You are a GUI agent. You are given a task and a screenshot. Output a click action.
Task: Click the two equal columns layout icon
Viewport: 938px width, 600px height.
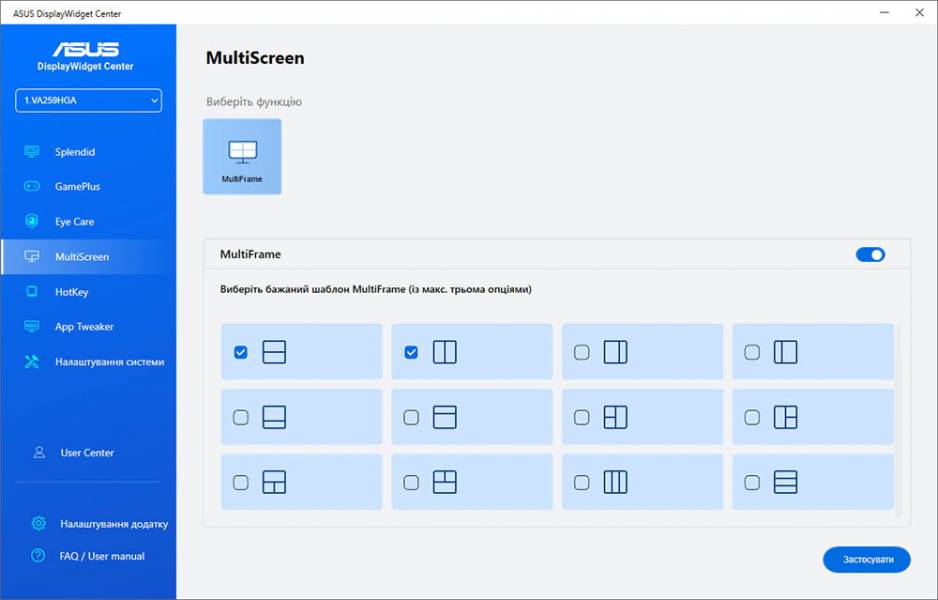444,352
